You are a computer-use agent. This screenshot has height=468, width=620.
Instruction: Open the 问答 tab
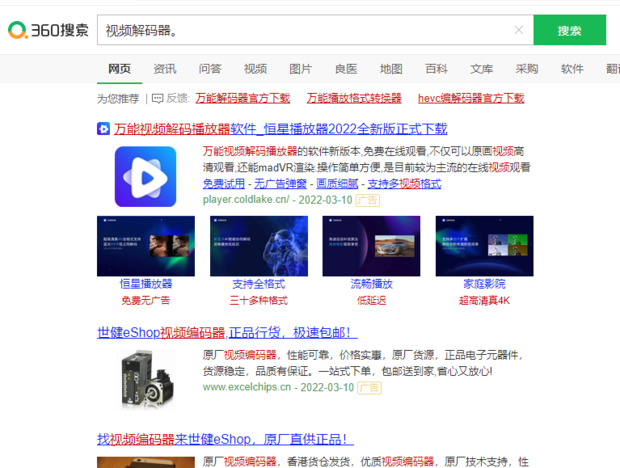tap(210, 69)
